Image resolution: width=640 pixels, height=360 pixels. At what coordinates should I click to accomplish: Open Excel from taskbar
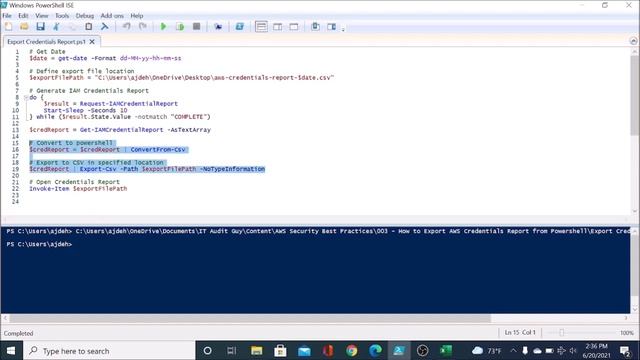click(x=446, y=351)
